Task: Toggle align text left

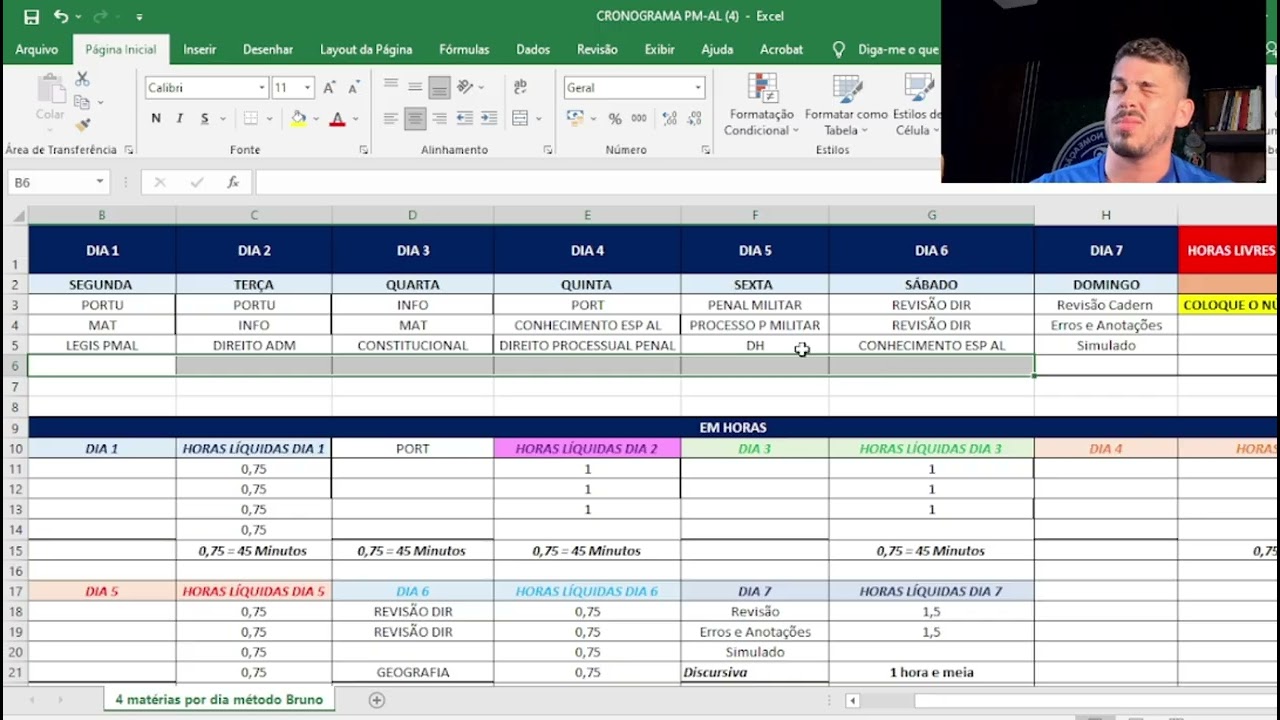Action: coord(391,118)
